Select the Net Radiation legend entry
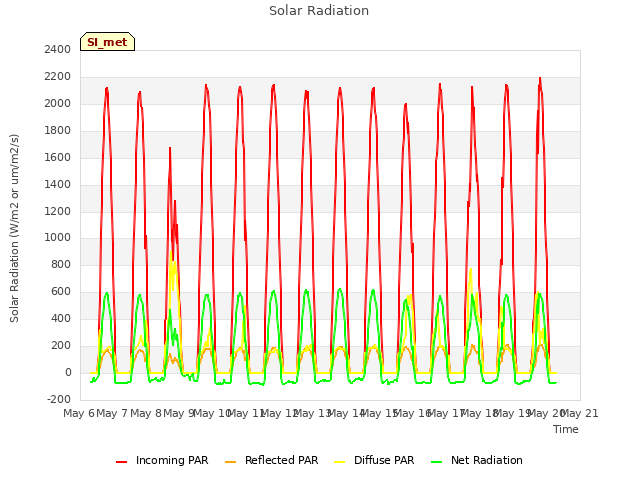The width and height of the screenshot is (640, 480). 477,460
